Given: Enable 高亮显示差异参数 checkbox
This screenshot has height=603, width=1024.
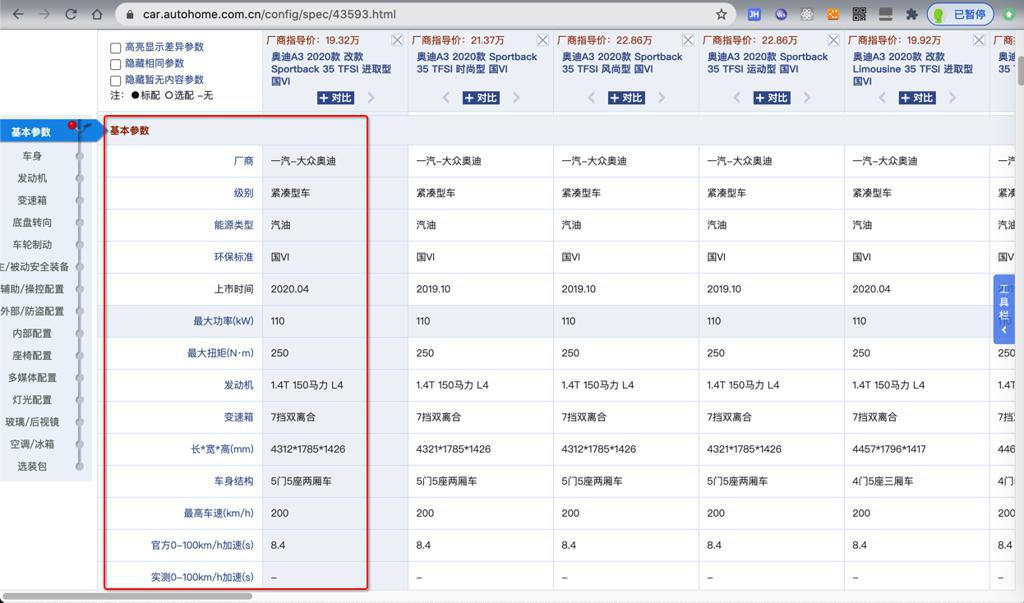Looking at the screenshot, I should [116, 48].
